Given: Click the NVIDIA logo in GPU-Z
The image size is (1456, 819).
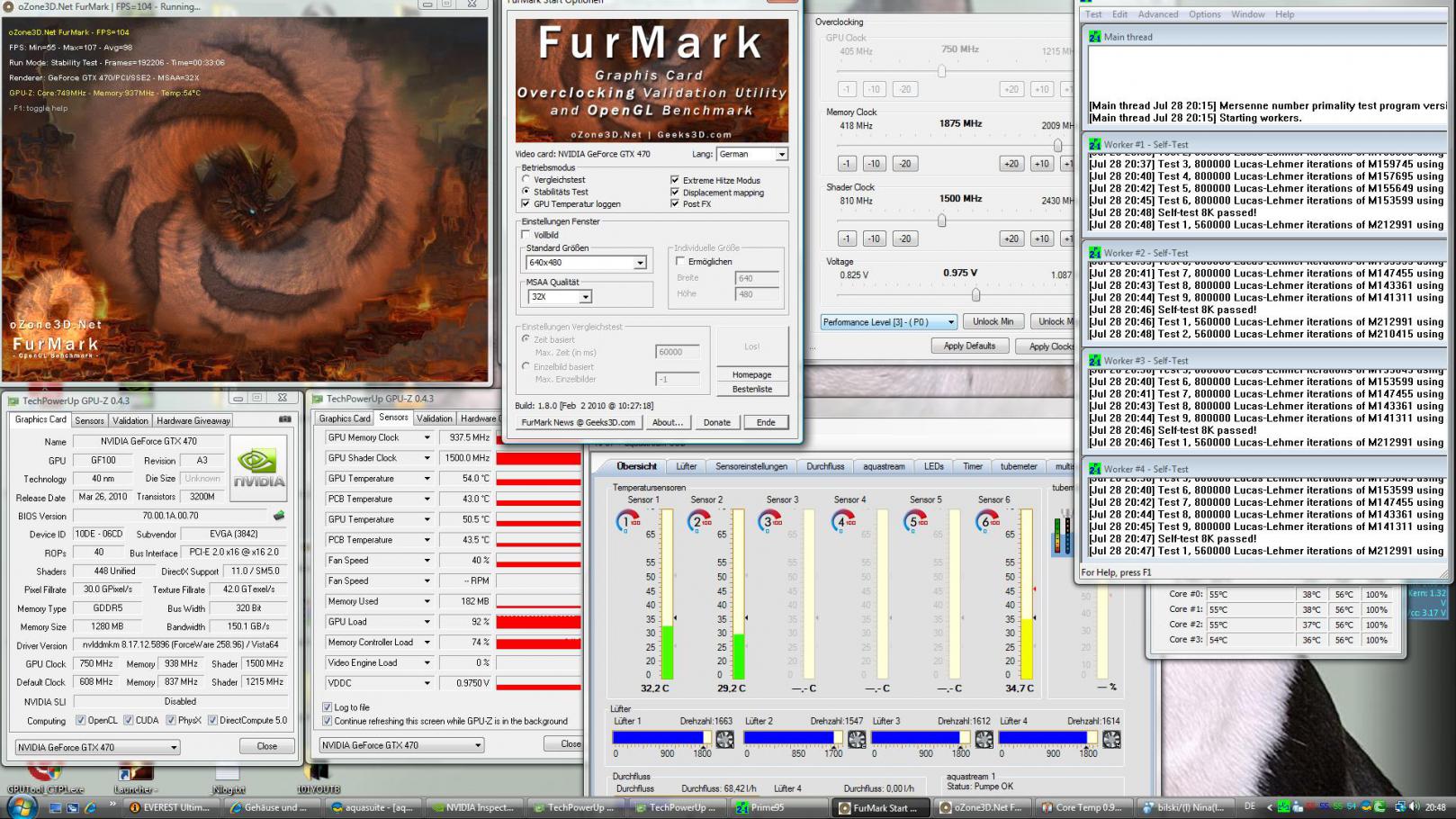Looking at the screenshot, I should click(x=258, y=468).
